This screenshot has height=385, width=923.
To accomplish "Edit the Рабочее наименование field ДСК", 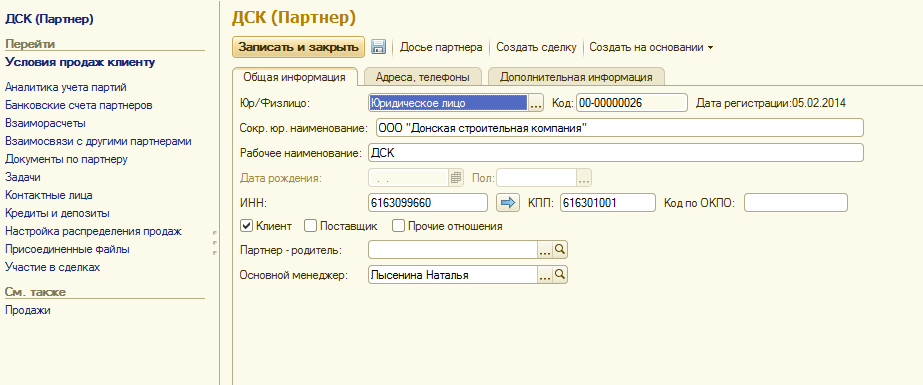I will (x=616, y=153).
